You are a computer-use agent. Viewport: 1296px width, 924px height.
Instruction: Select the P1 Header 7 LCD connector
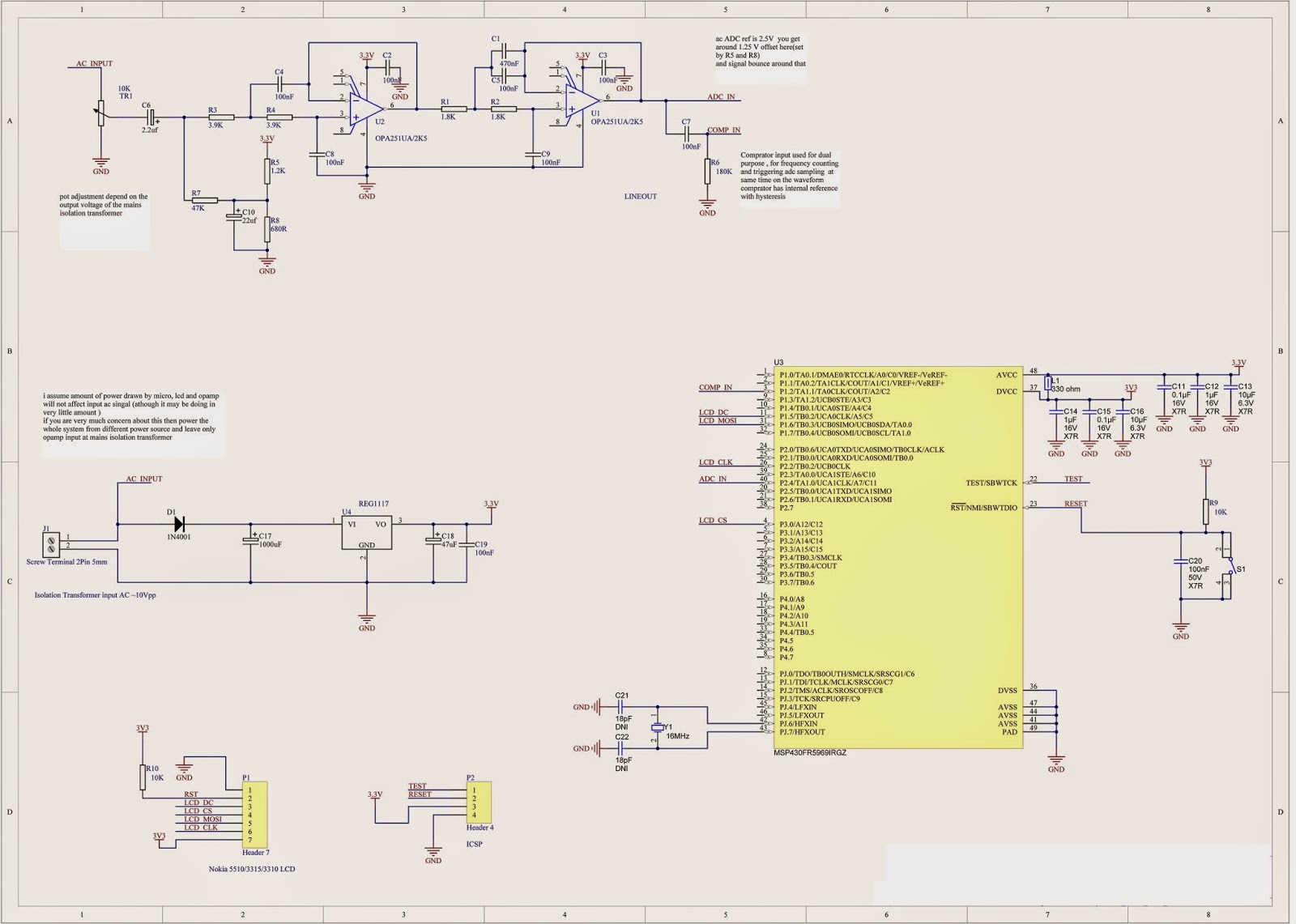tap(254, 814)
